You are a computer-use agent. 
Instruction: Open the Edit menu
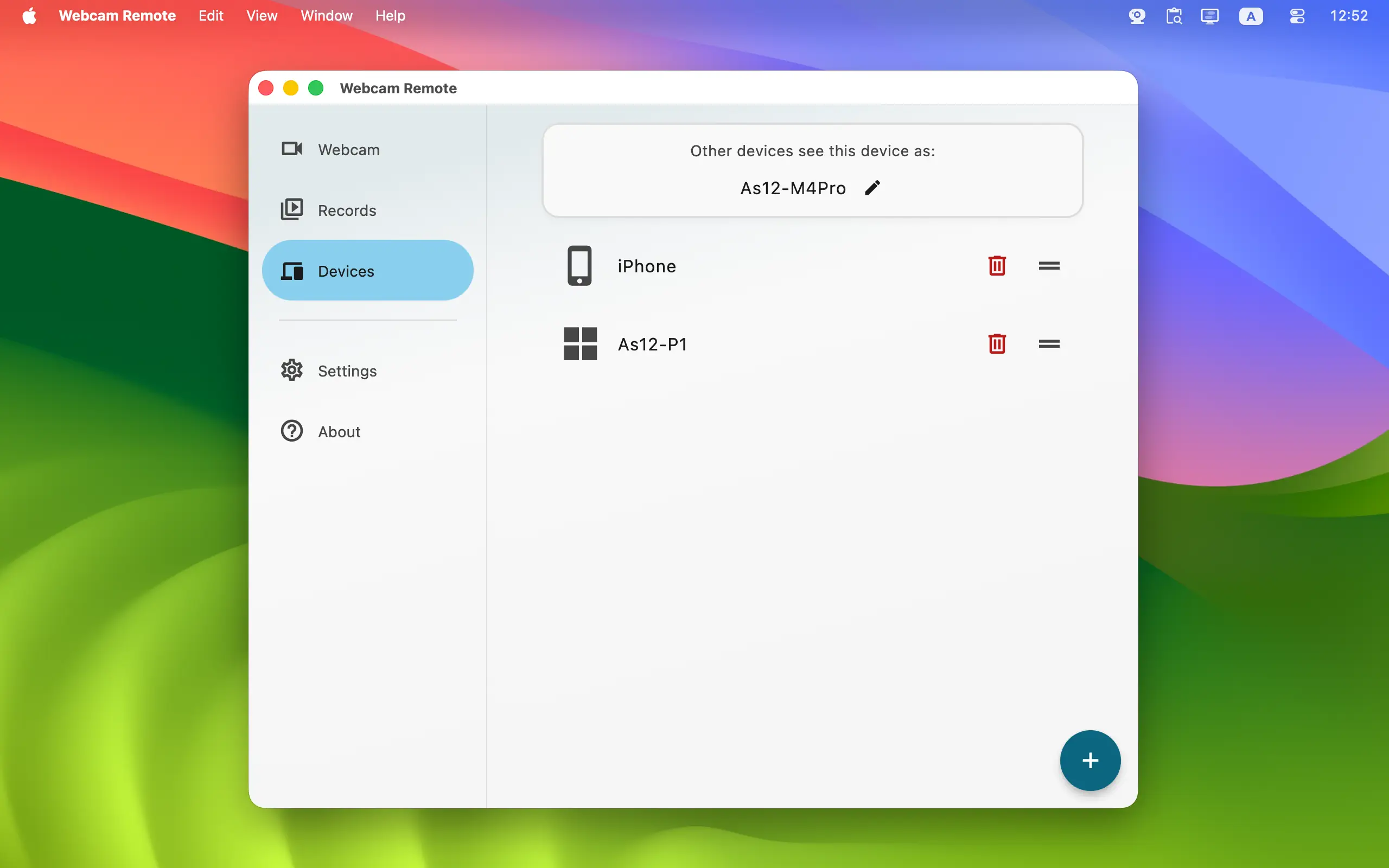coord(211,16)
